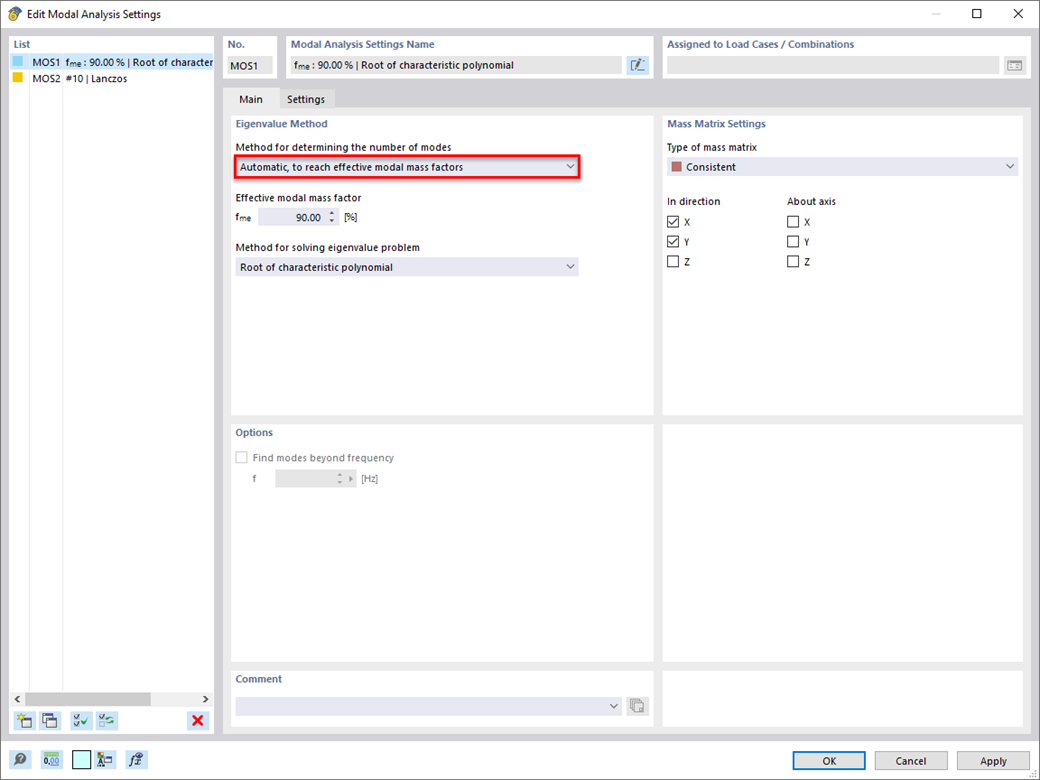
Task: Copy the selected modal analysis setting
Action: tap(48, 720)
